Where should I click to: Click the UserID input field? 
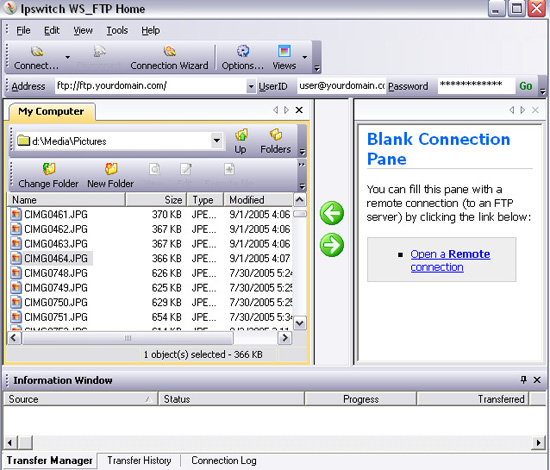pos(342,86)
